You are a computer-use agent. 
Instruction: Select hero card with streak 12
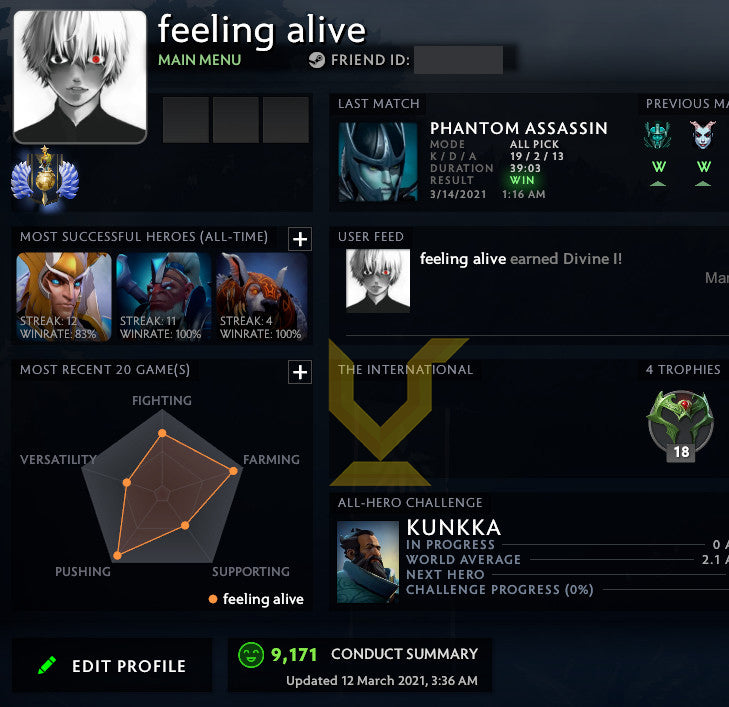click(x=64, y=297)
